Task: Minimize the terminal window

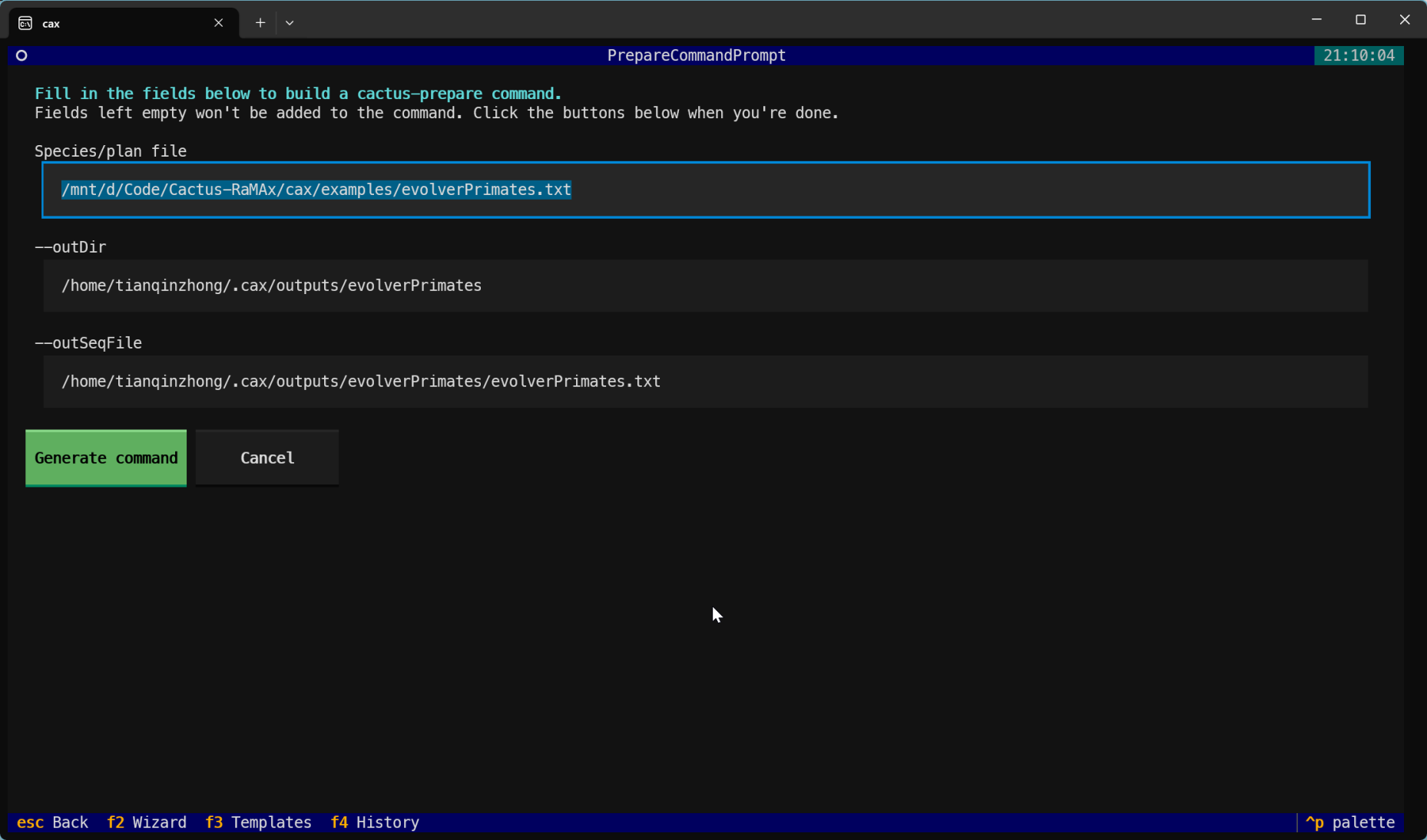Action: click(1316, 20)
